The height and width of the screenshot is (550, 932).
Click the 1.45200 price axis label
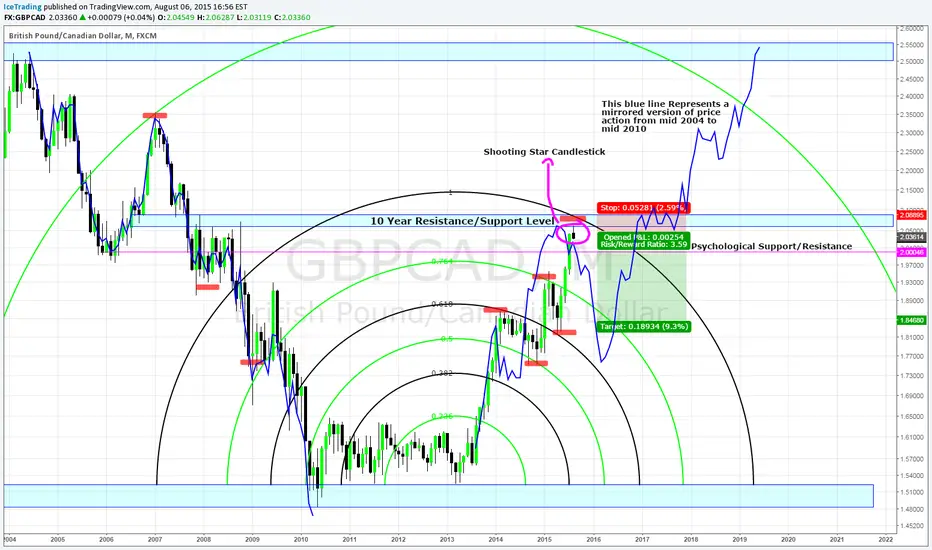click(912, 526)
